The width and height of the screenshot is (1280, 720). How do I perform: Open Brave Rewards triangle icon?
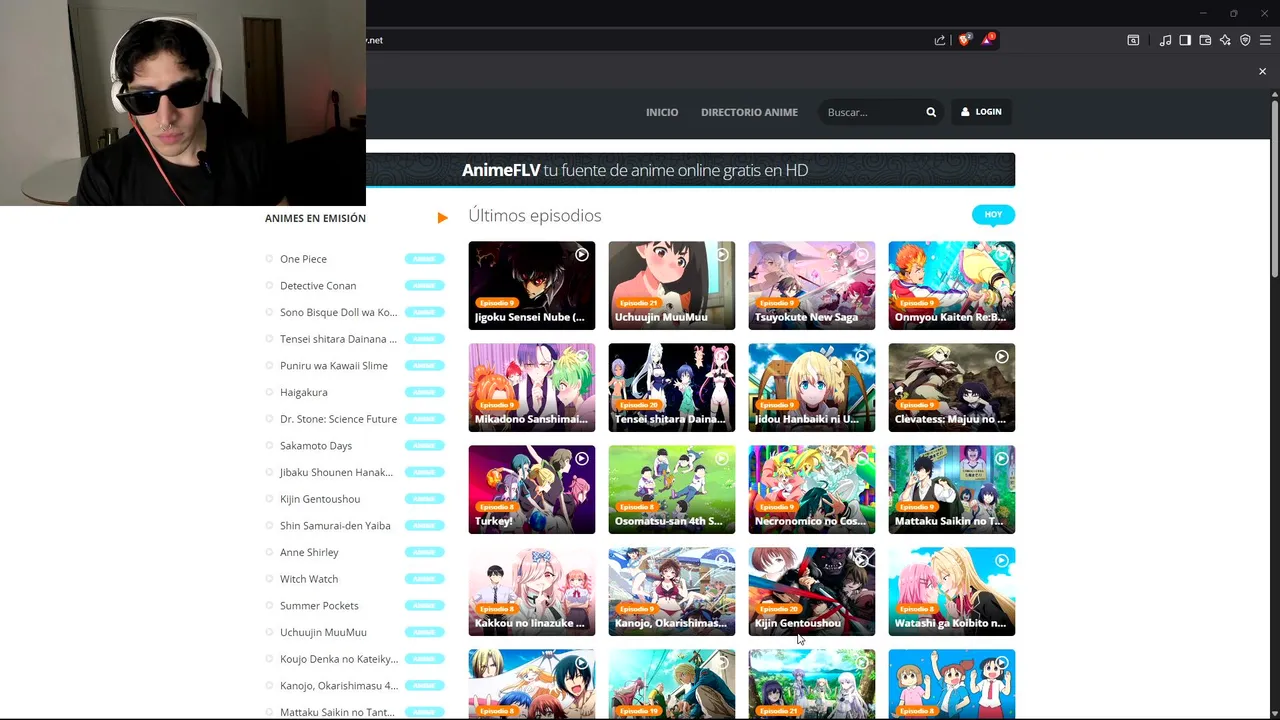[988, 40]
